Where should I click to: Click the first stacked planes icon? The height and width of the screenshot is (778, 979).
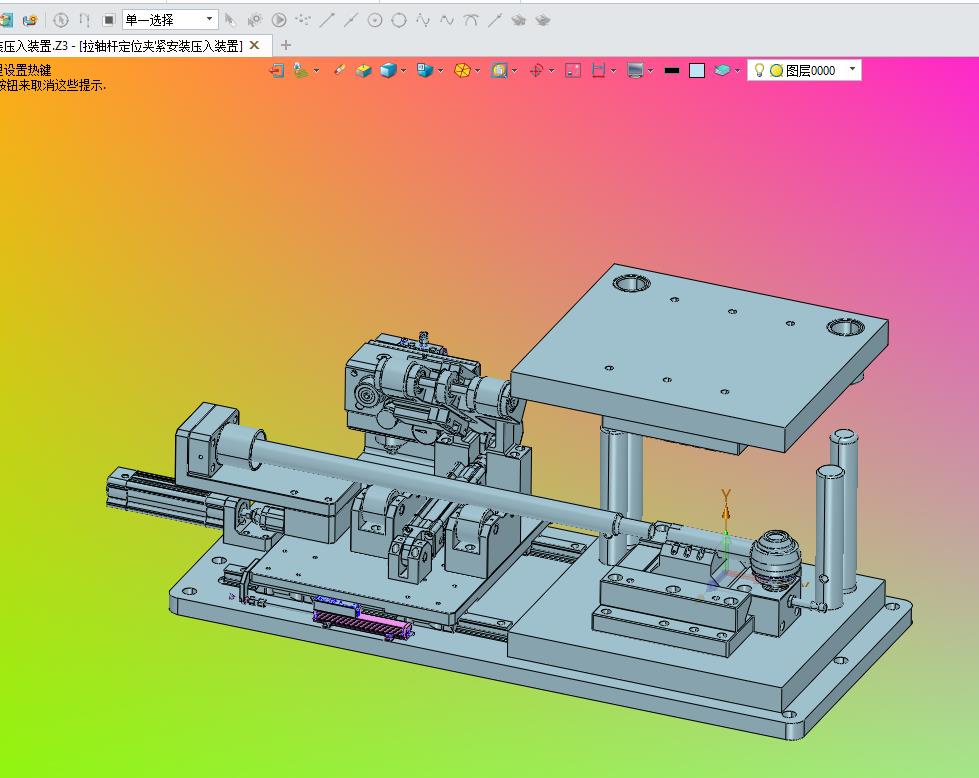tap(519, 21)
